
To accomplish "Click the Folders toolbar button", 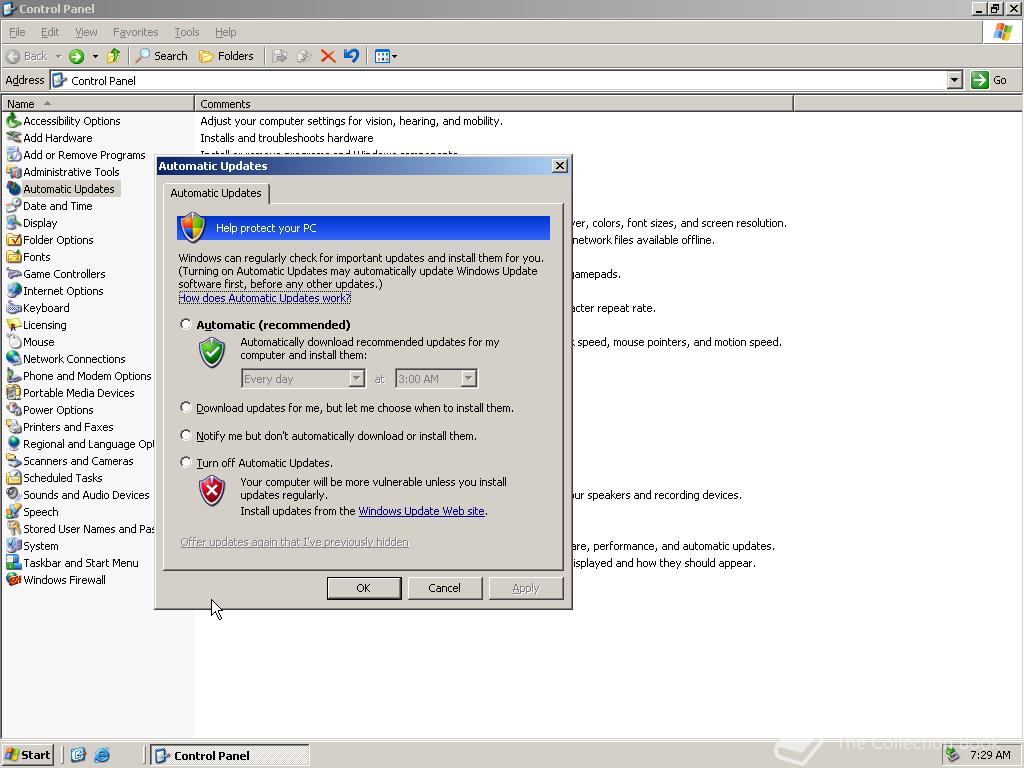I will [x=226, y=56].
